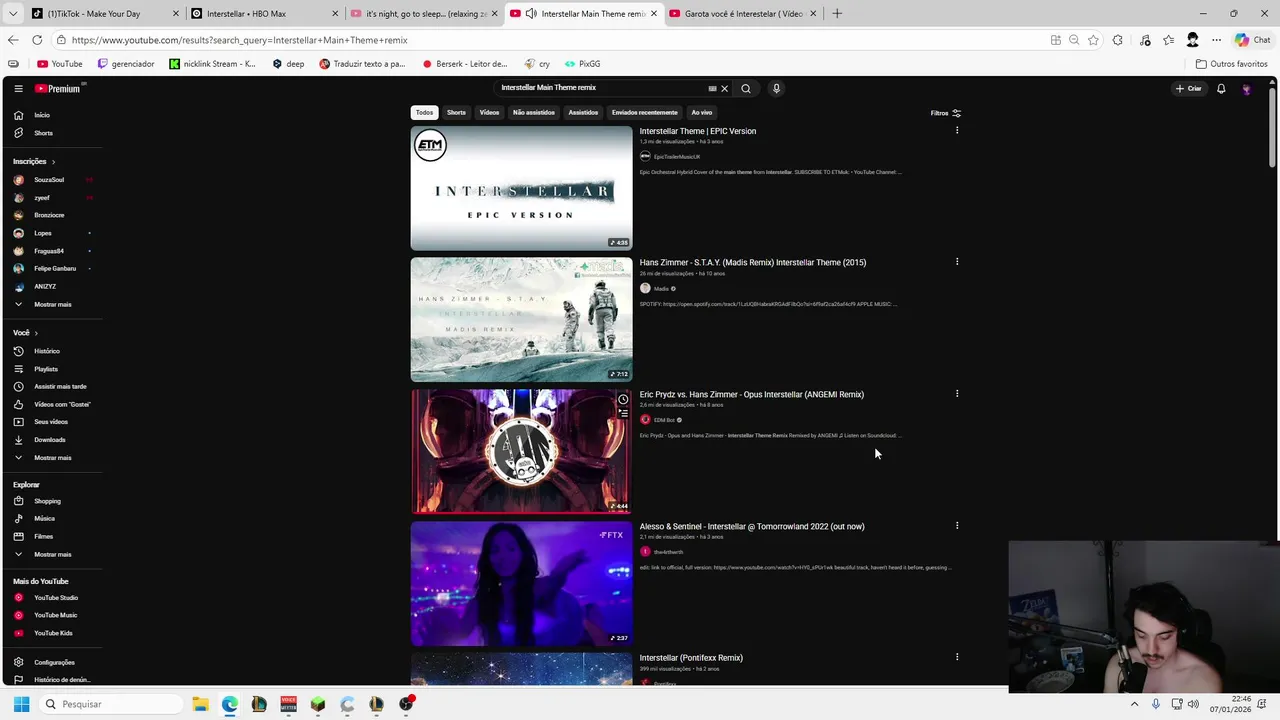
Task: Open a new browser tab
Action: coord(837,14)
